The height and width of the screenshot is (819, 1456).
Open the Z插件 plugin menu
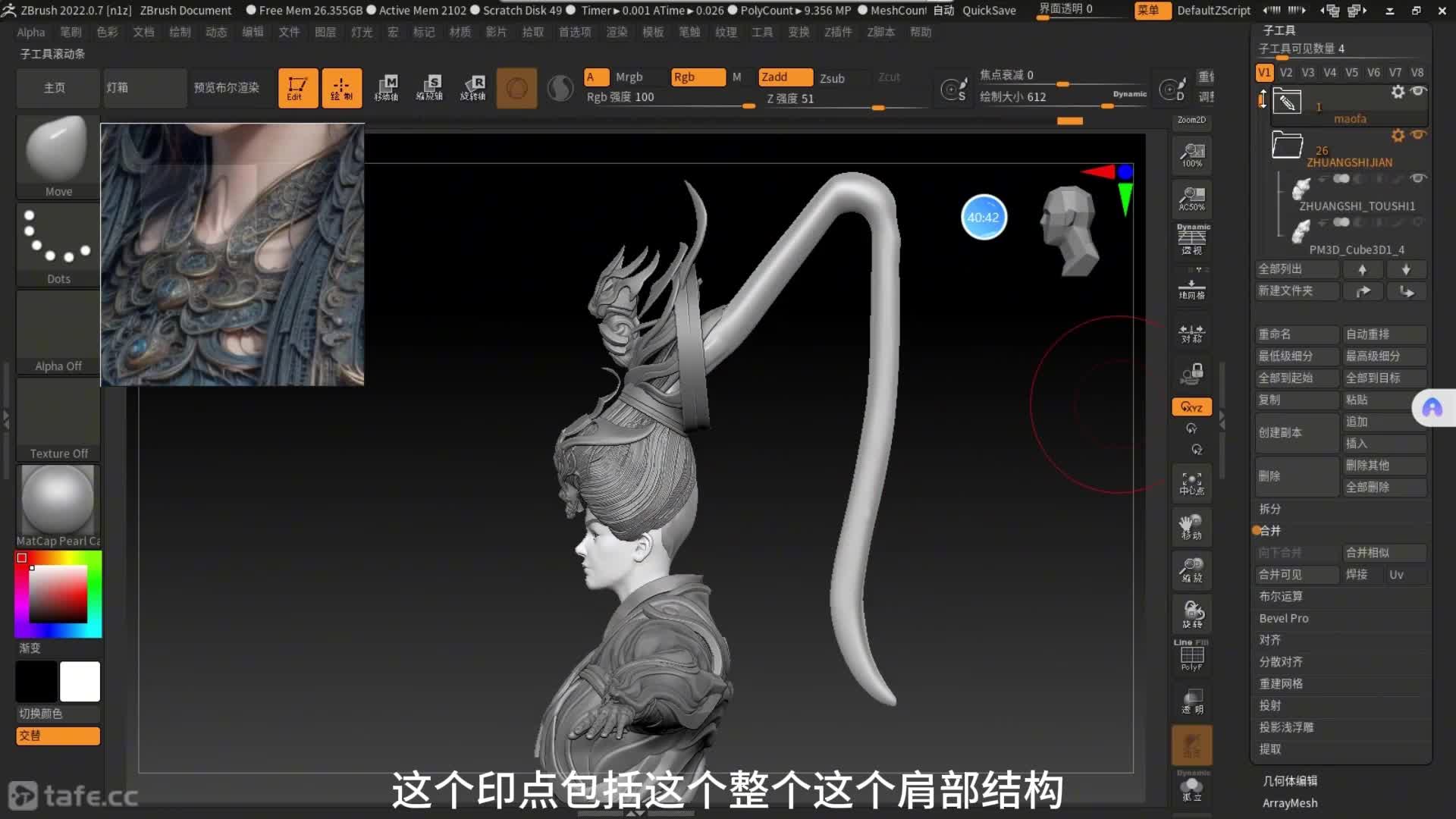[838, 32]
